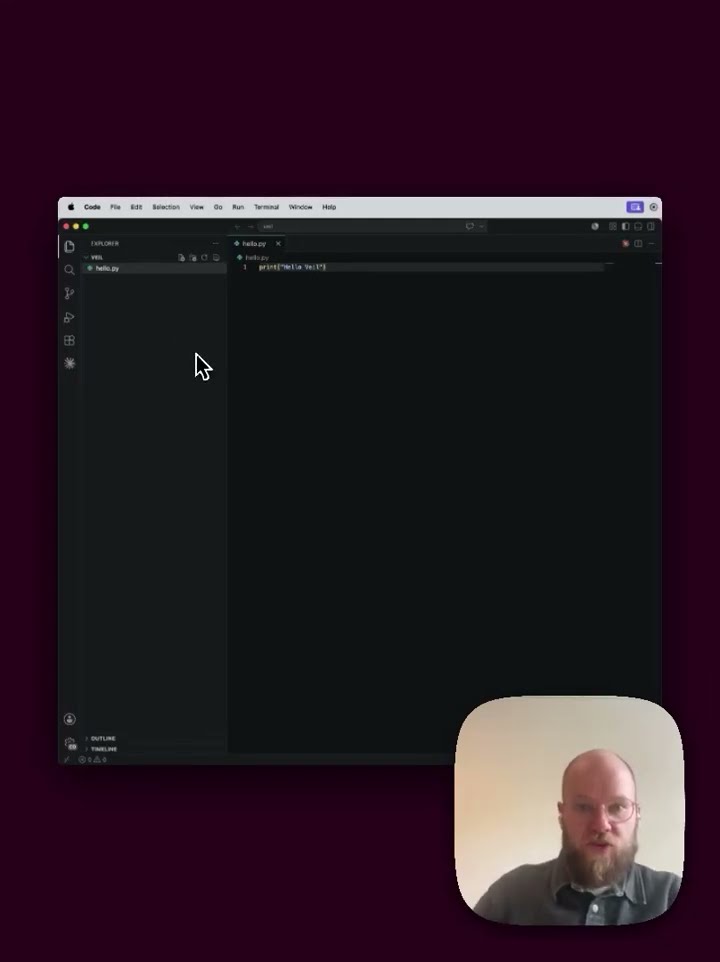
Task: Collapse all folders in Explorer
Action: pyautogui.click(x=216, y=258)
